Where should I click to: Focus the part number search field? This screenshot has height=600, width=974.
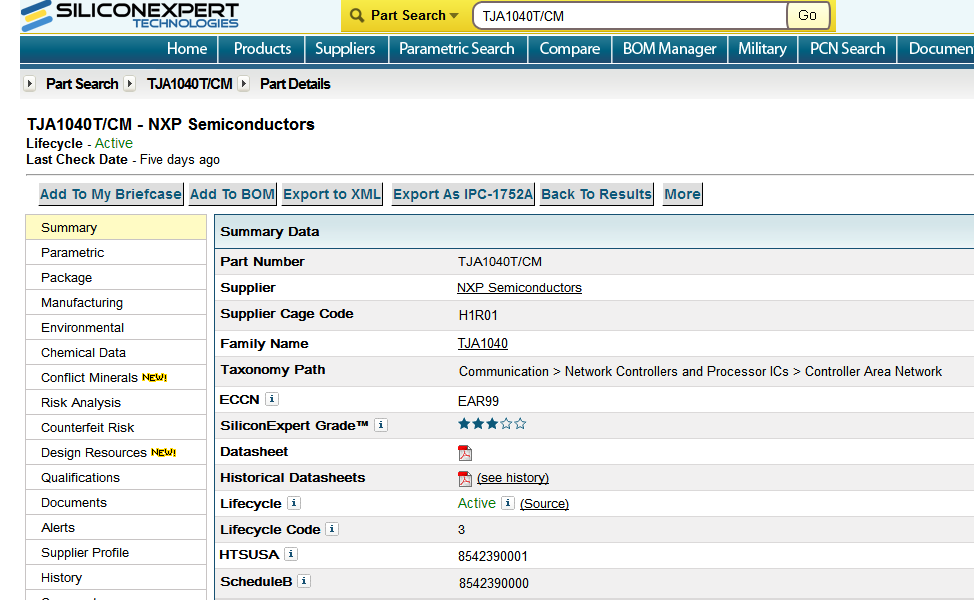(x=630, y=16)
